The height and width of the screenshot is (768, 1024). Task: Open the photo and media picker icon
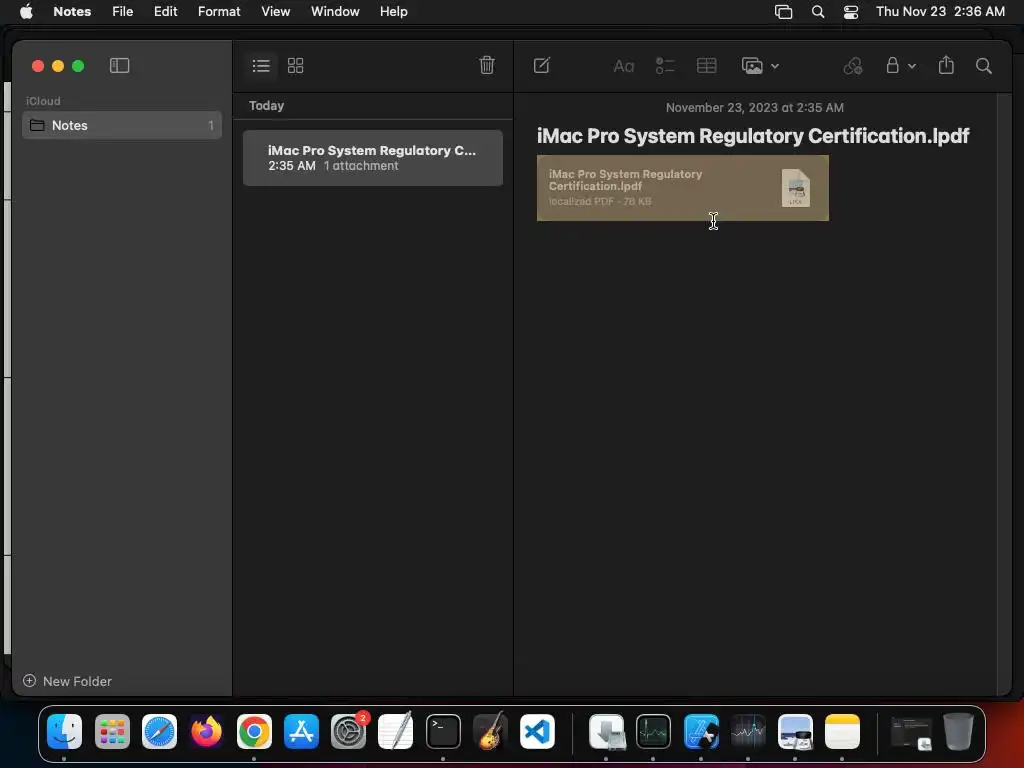point(752,66)
